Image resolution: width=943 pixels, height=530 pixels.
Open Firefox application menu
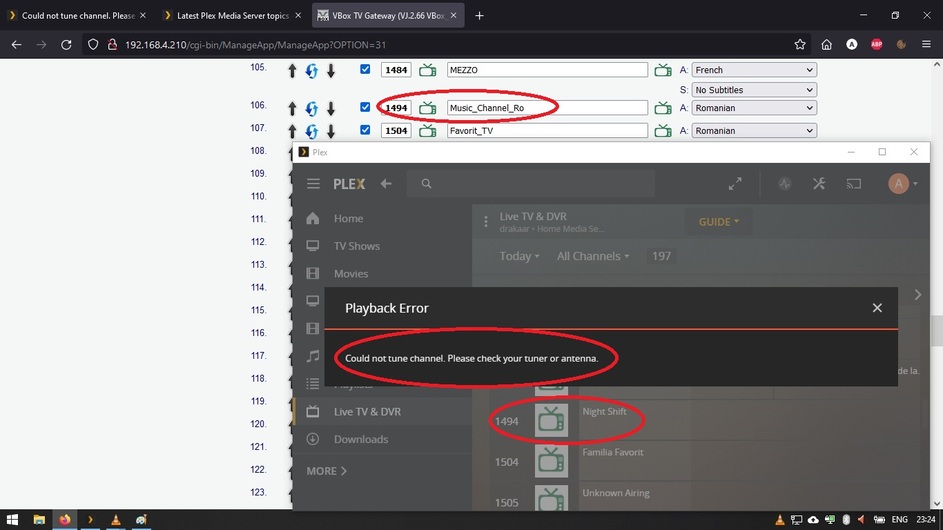926,45
